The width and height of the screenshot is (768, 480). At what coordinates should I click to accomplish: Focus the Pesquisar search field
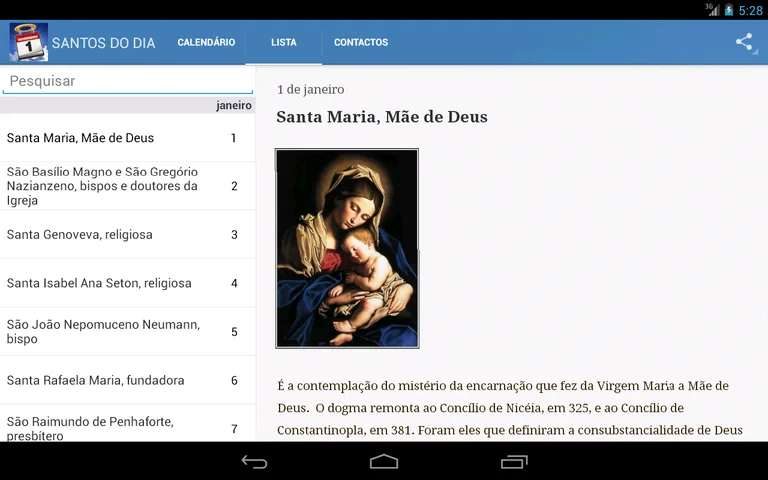pos(128,81)
